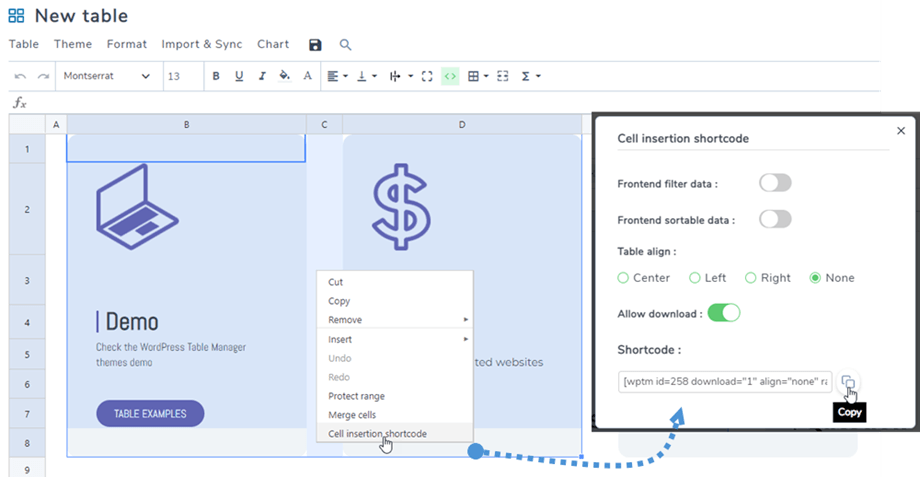920x477 pixels.
Task: Expand the cell borders dropdown
Action: pyautogui.click(x=478, y=76)
